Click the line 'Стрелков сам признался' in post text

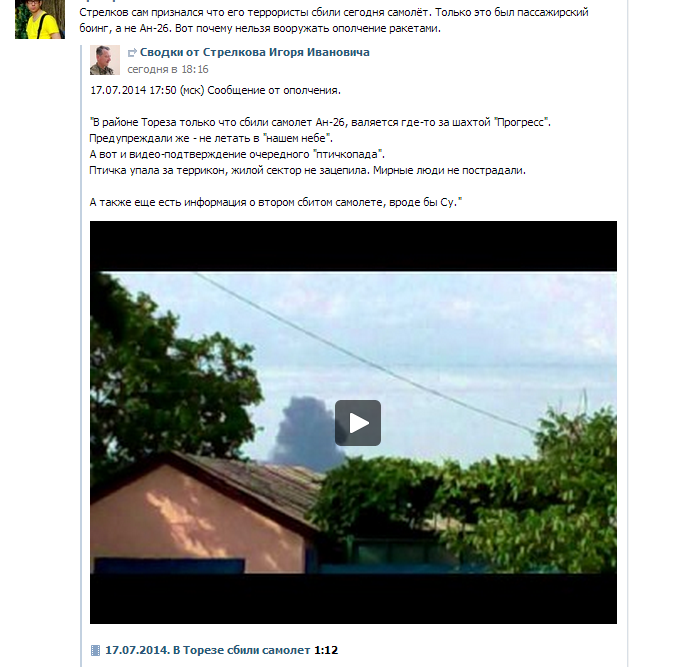pyautogui.click(x=334, y=12)
